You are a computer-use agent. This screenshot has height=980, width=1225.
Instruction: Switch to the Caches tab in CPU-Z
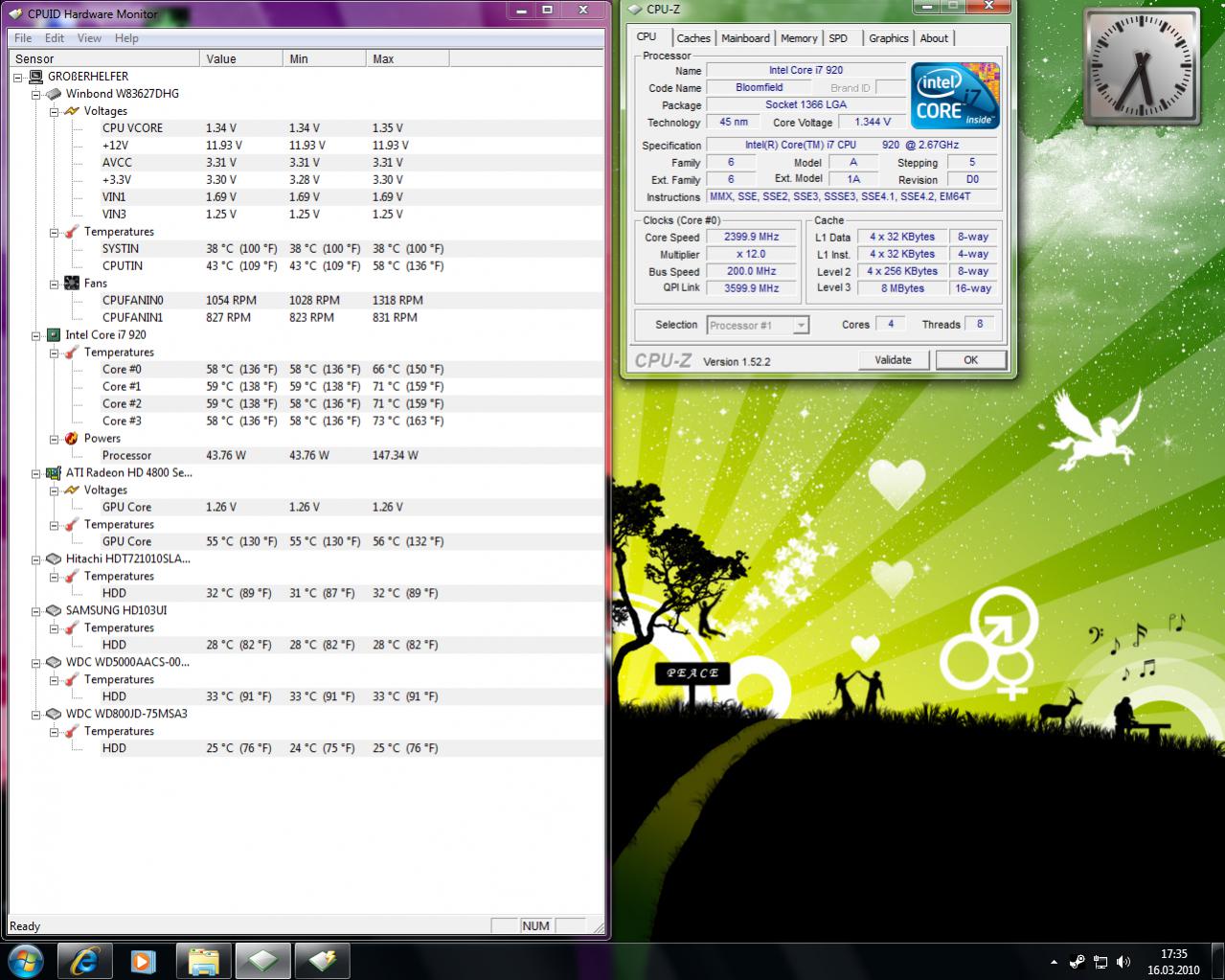pos(693,38)
